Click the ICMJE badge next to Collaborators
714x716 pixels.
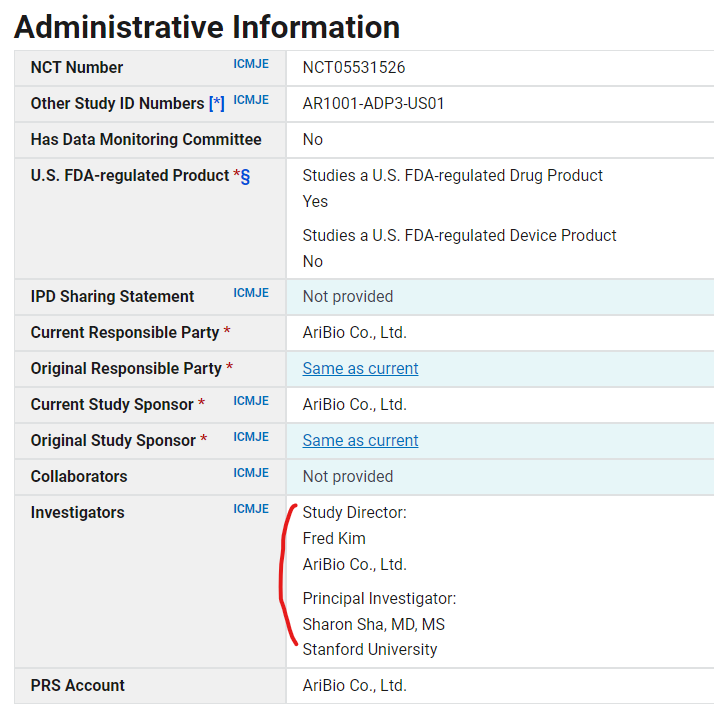[x=251, y=473]
